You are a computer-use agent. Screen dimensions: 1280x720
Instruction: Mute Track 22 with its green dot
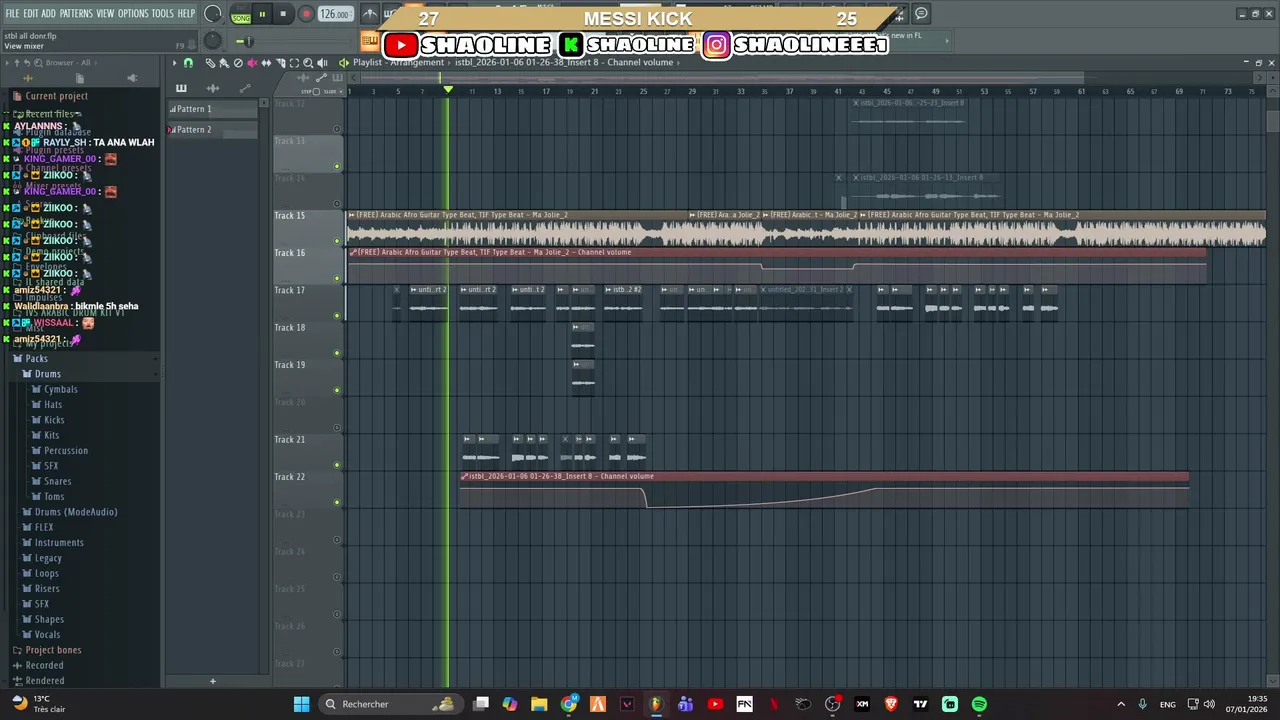tap(337, 502)
